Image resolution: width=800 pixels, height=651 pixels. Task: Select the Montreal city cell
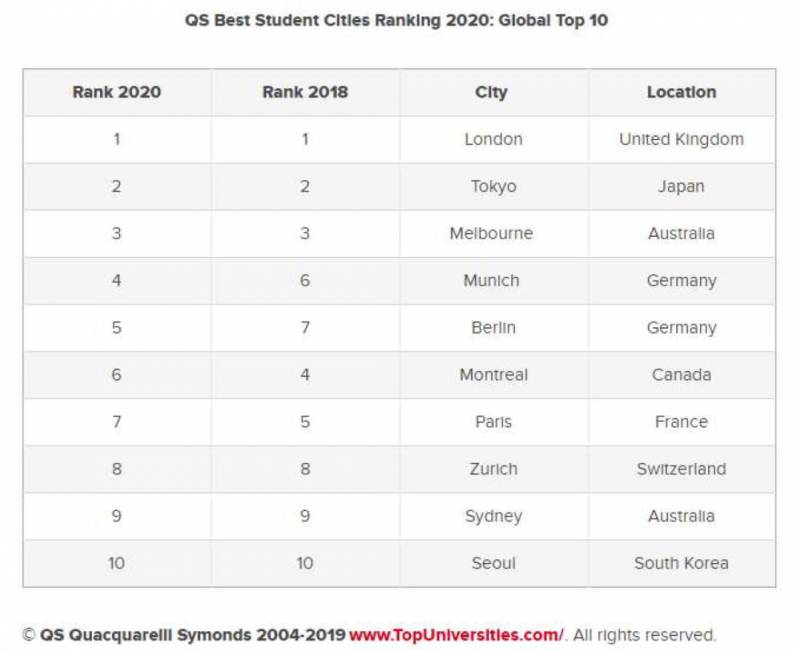(493, 375)
